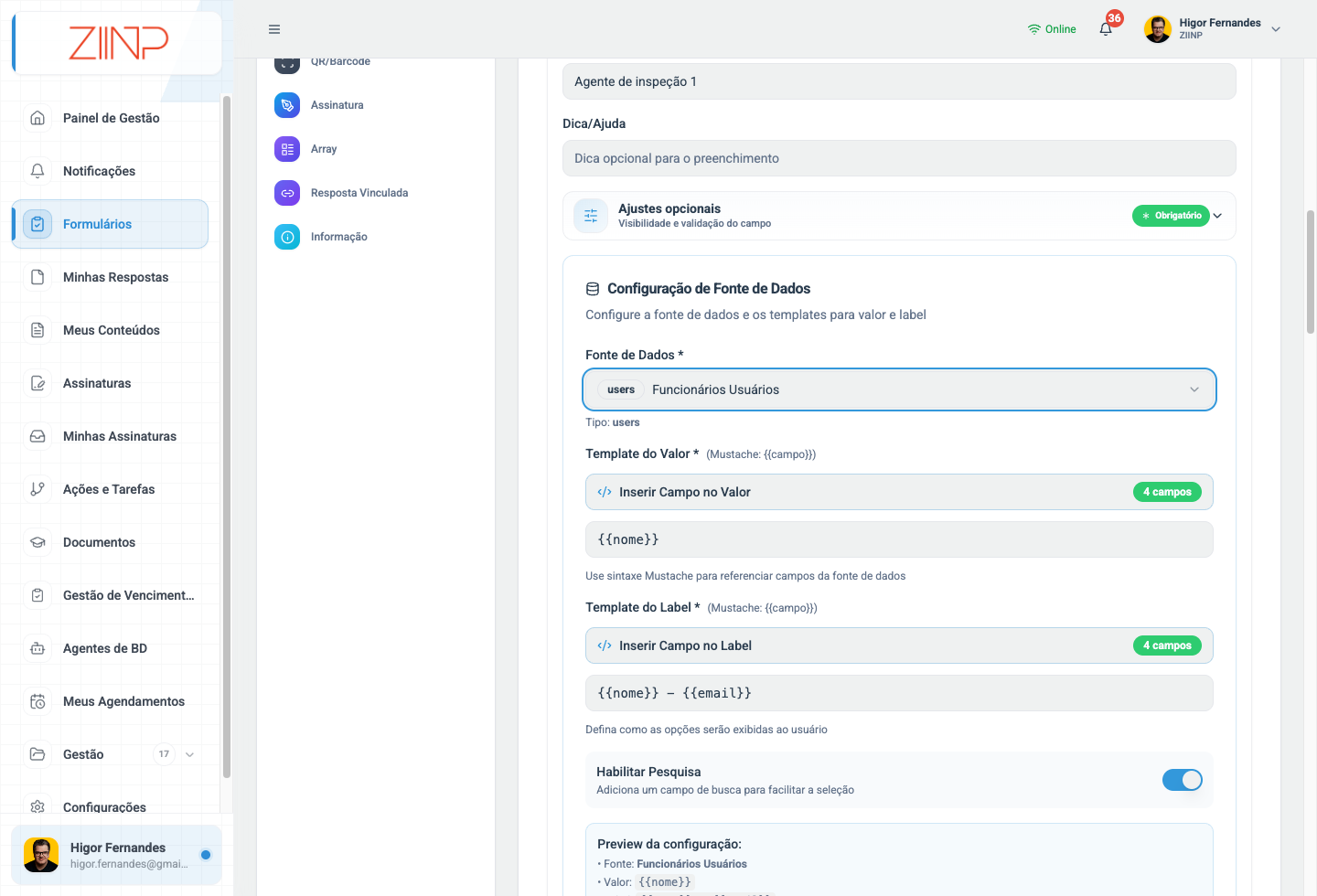Click the field name input 'Agente de inspeção 1'

click(x=899, y=81)
